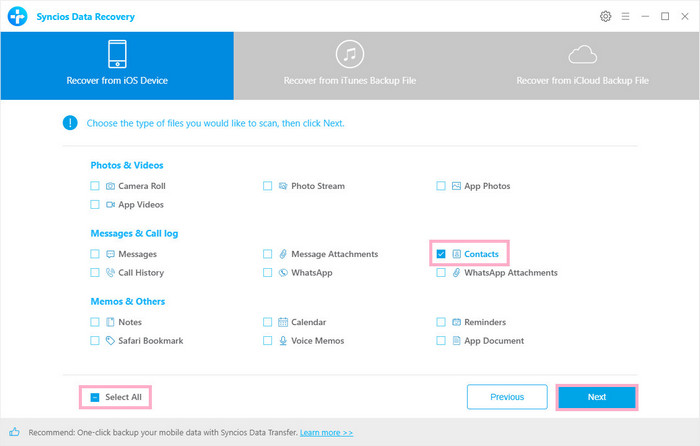Click the App Videos camcorder icon
700x446 pixels.
point(110,205)
